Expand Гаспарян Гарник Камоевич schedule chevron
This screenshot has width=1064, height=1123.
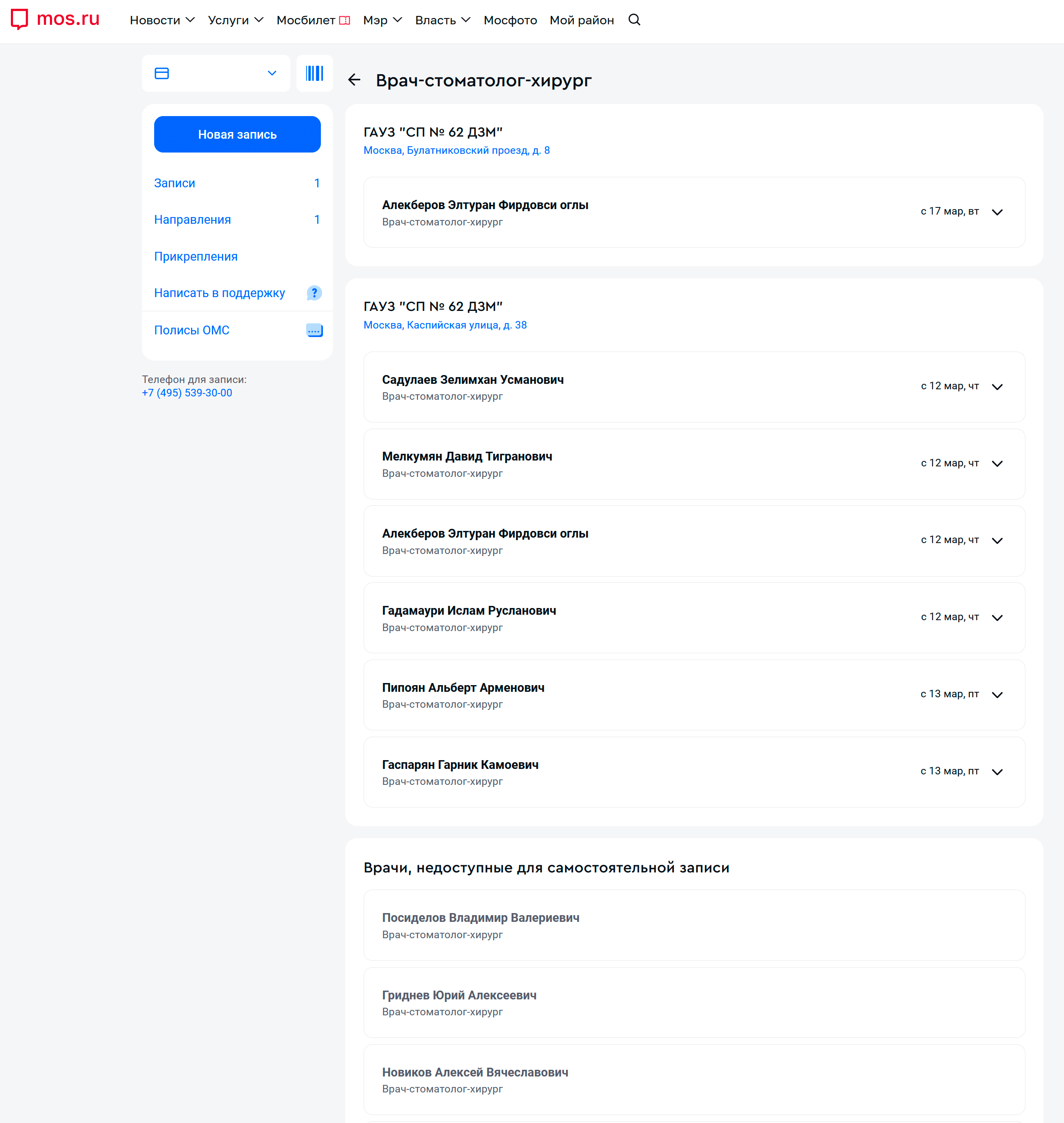[x=997, y=772]
